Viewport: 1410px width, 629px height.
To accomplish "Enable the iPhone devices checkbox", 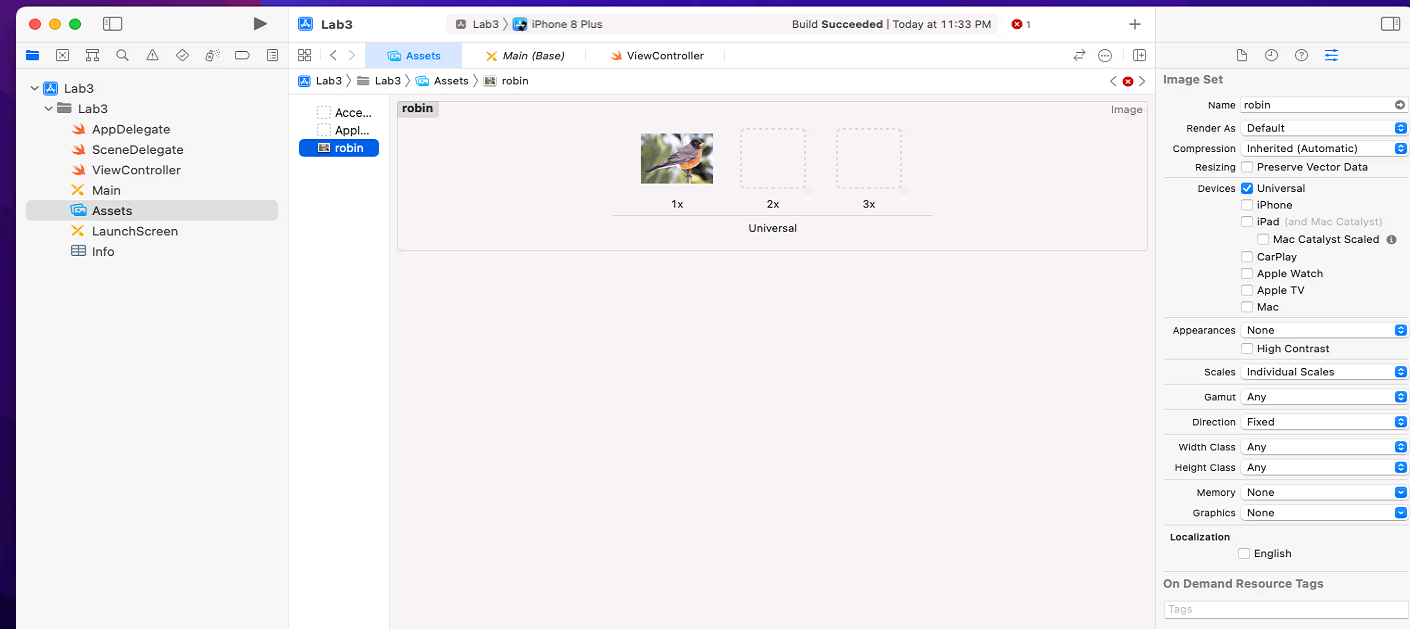I will (x=1247, y=205).
